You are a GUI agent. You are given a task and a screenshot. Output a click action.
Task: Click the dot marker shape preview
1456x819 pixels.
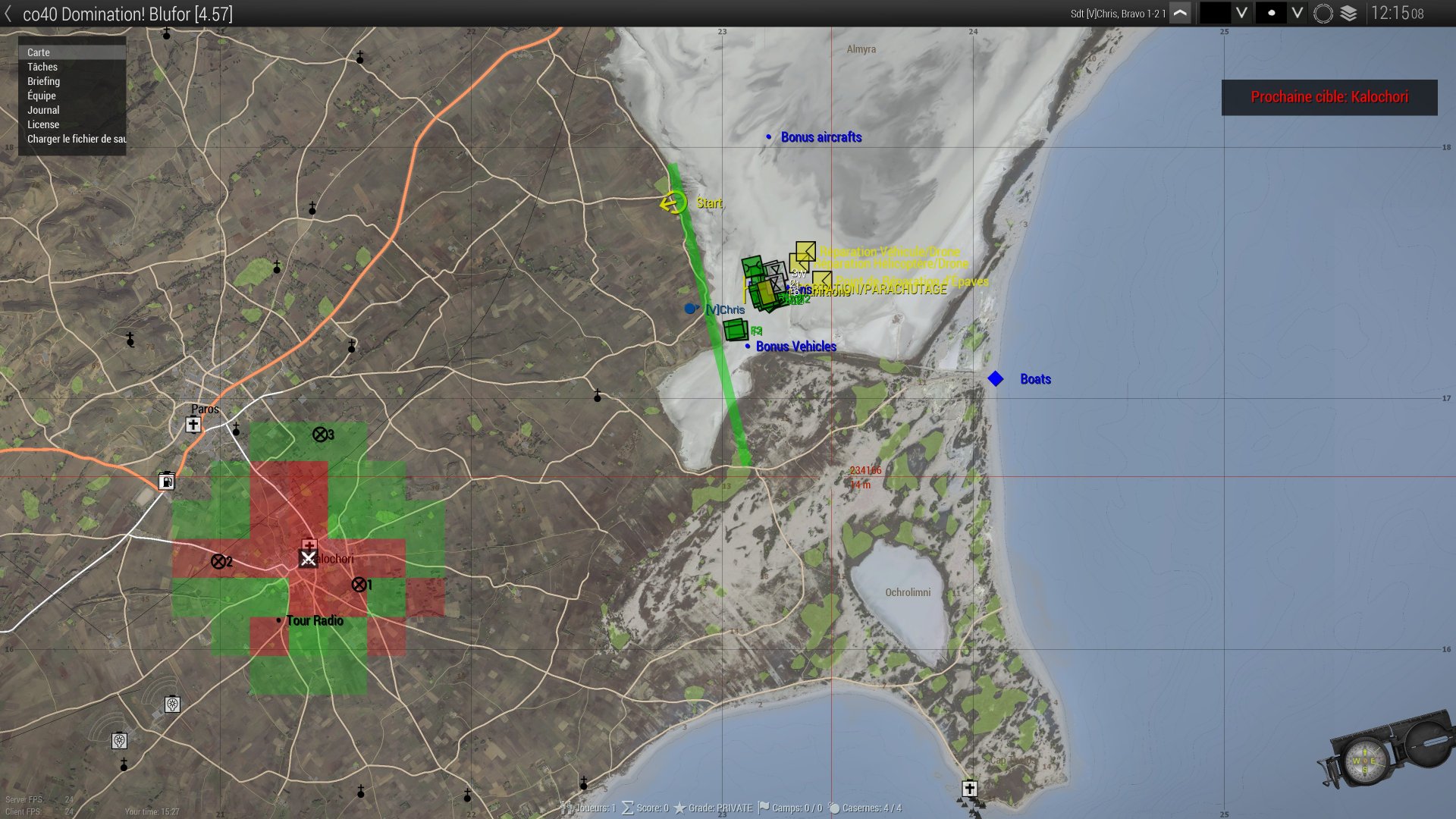point(1271,14)
